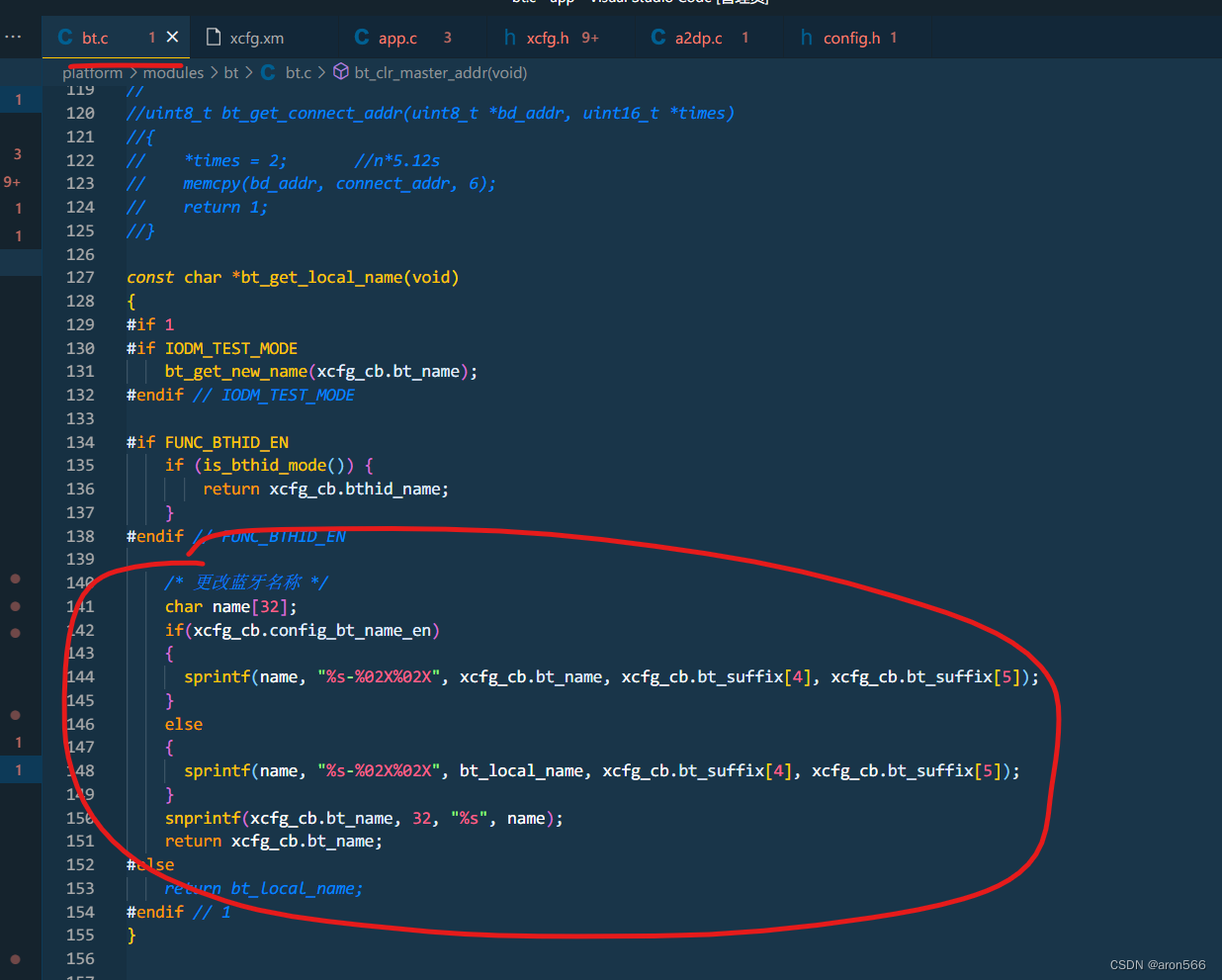Open the xcfg.xm tab

point(257,39)
